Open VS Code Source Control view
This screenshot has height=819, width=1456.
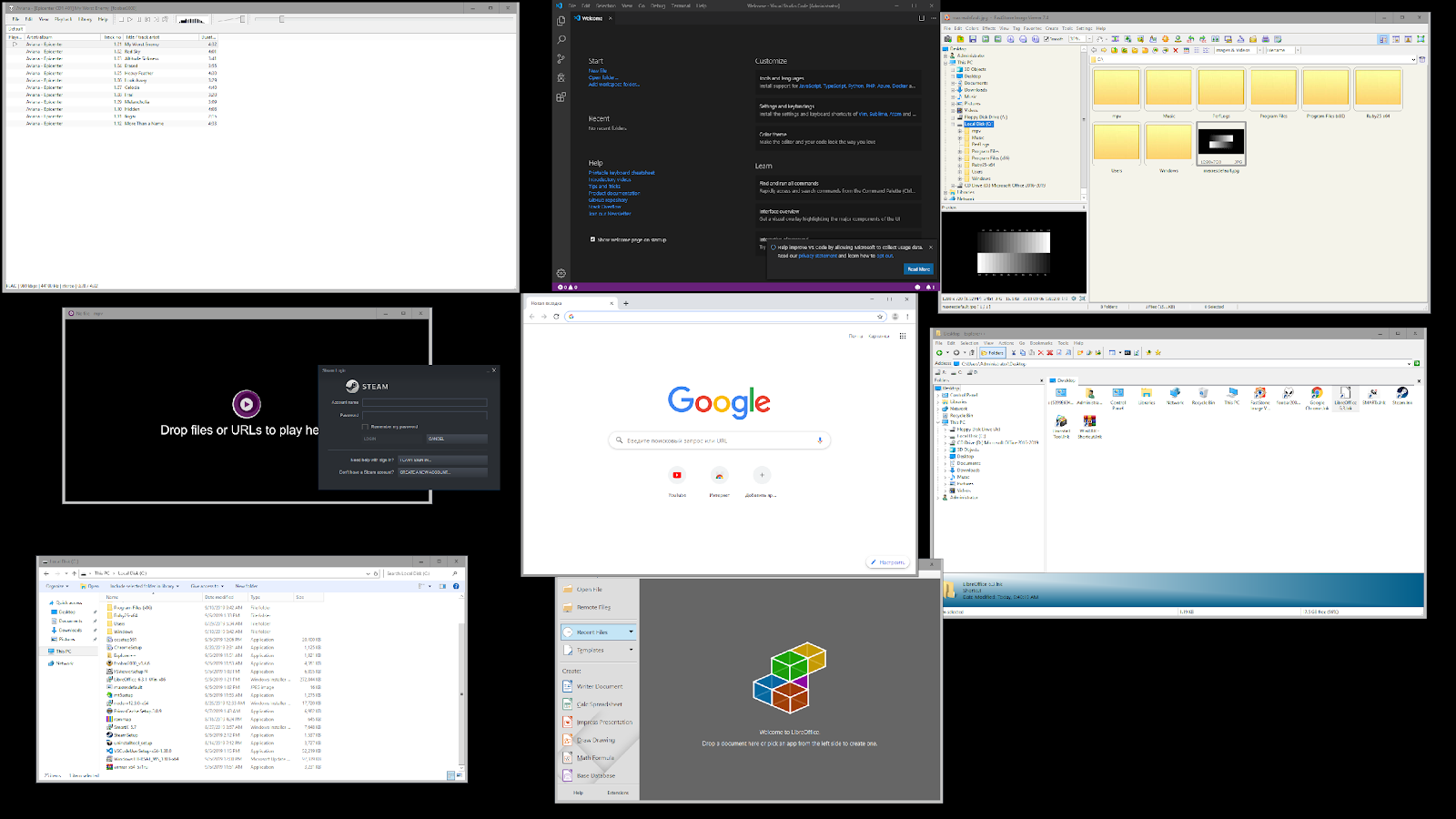click(x=561, y=58)
